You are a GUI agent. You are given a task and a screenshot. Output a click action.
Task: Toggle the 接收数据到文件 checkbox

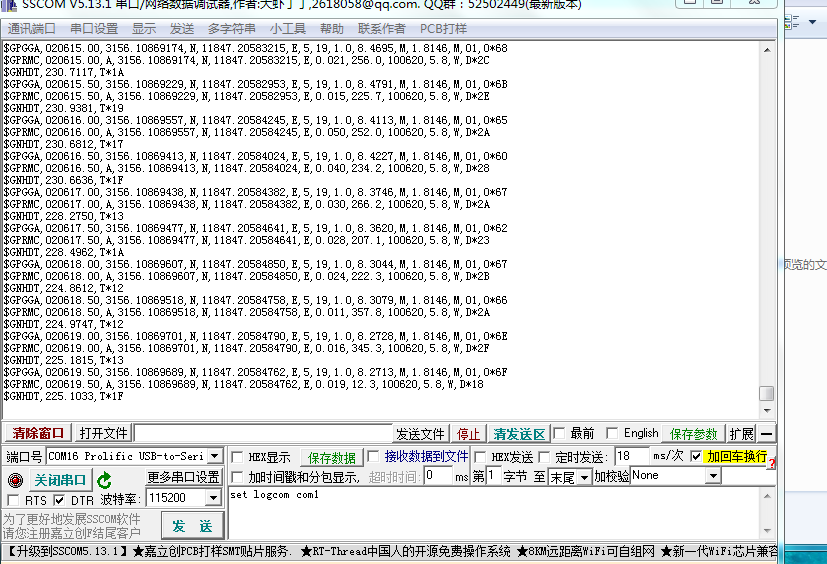[373, 456]
